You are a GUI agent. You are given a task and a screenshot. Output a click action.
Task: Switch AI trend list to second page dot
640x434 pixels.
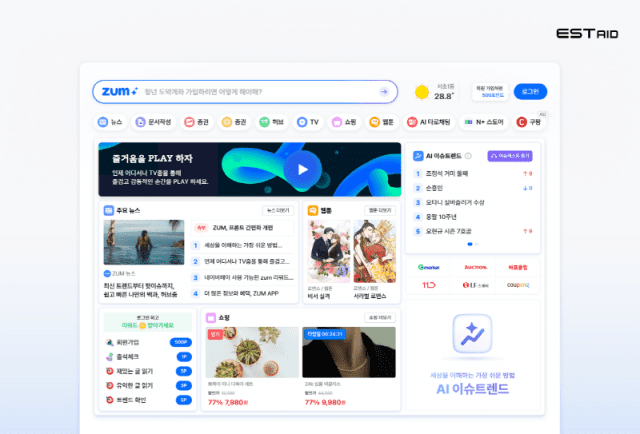click(x=476, y=243)
